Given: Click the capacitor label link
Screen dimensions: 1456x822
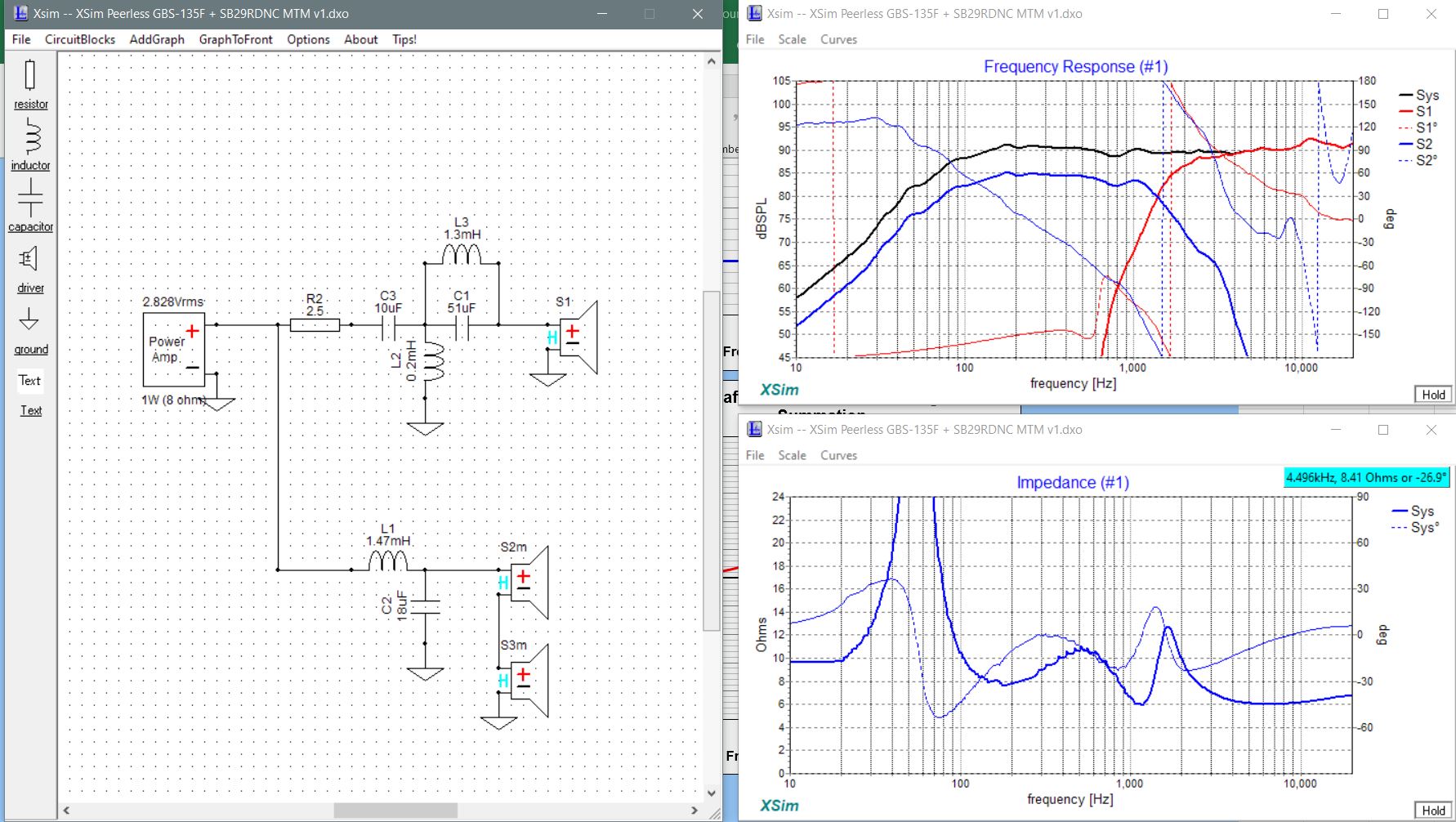Looking at the screenshot, I should [x=30, y=227].
